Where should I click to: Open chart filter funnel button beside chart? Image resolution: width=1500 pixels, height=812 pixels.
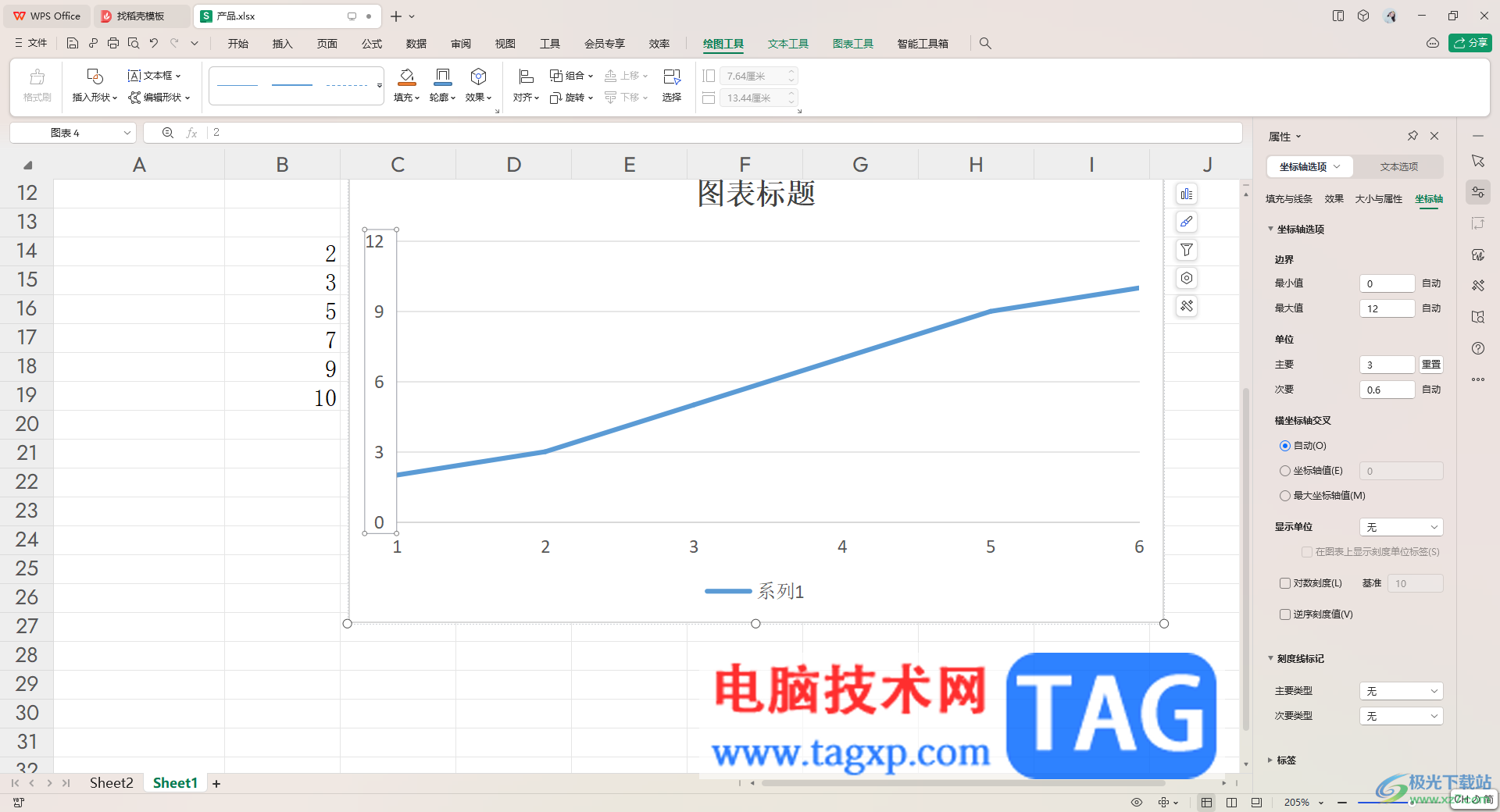tap(1187, 250)
